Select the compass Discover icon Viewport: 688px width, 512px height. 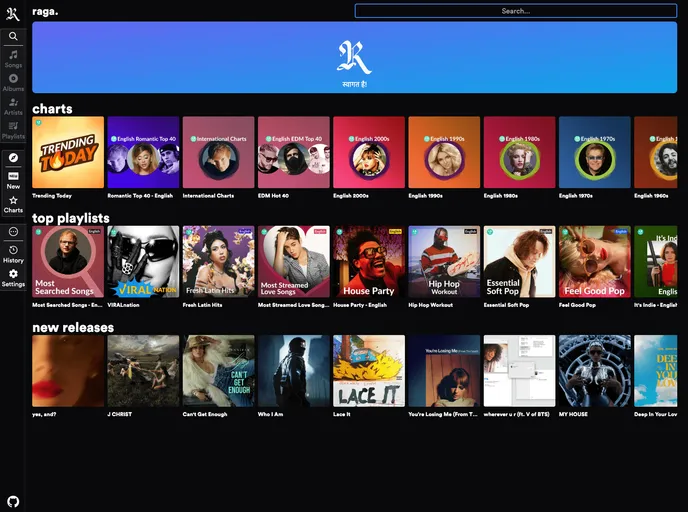tap(13, 158)
